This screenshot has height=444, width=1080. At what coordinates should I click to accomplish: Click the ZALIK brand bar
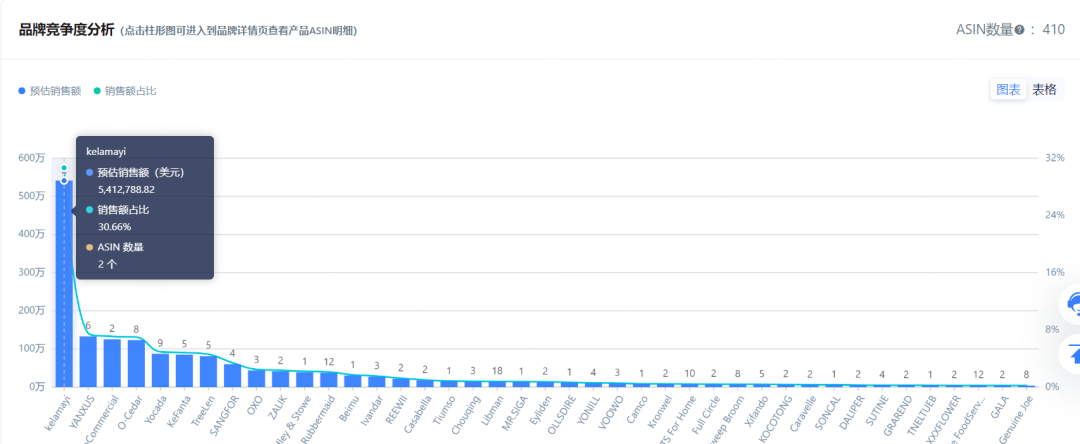(280, 379)
